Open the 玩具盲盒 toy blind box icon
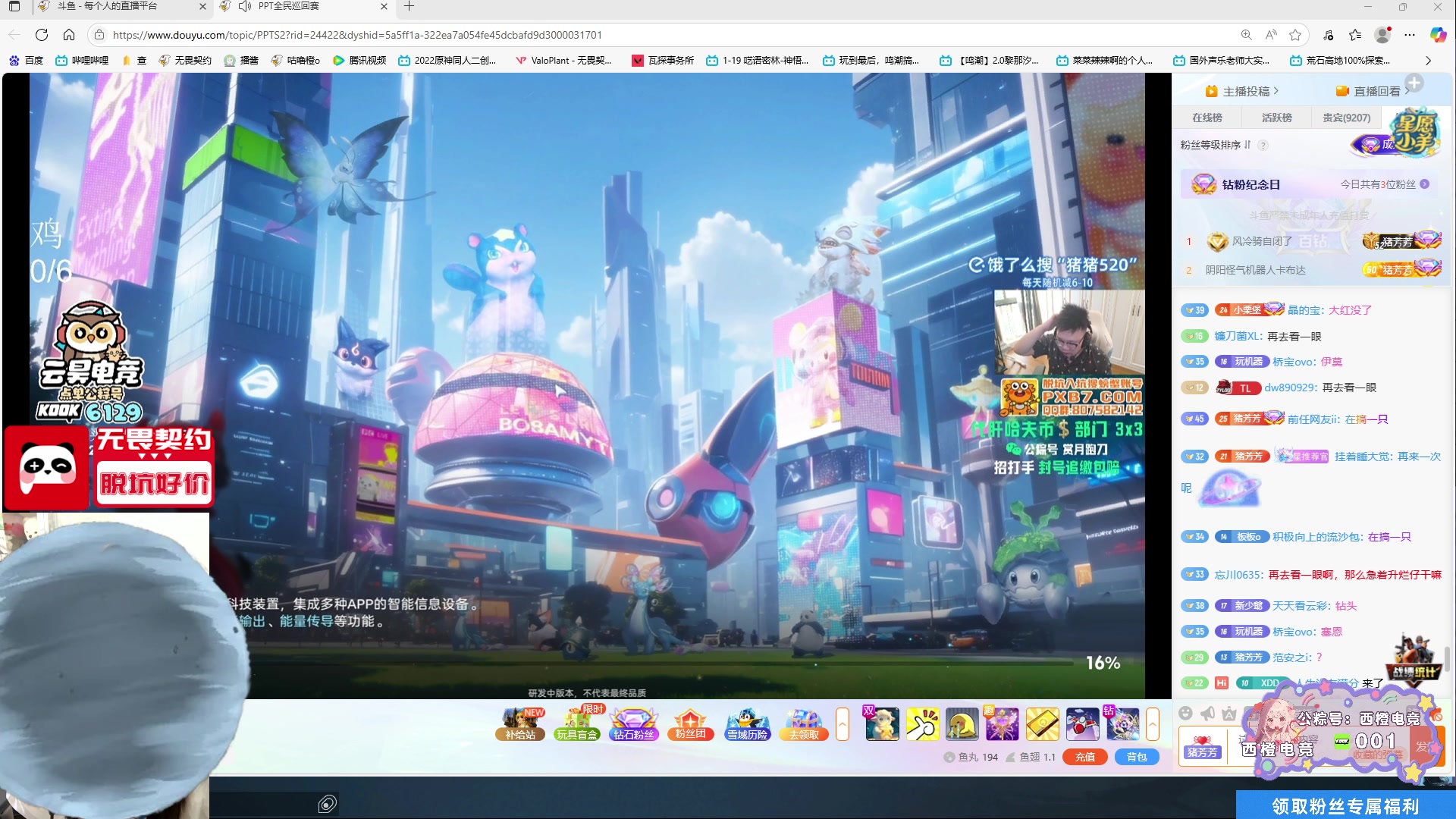This screenshot has height=819, width=1456. tap(578, 724)
